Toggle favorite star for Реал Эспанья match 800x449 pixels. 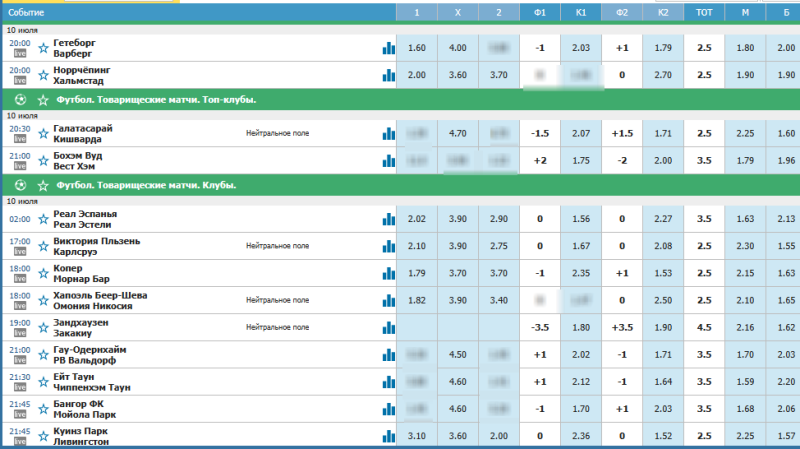pos(43,218)
